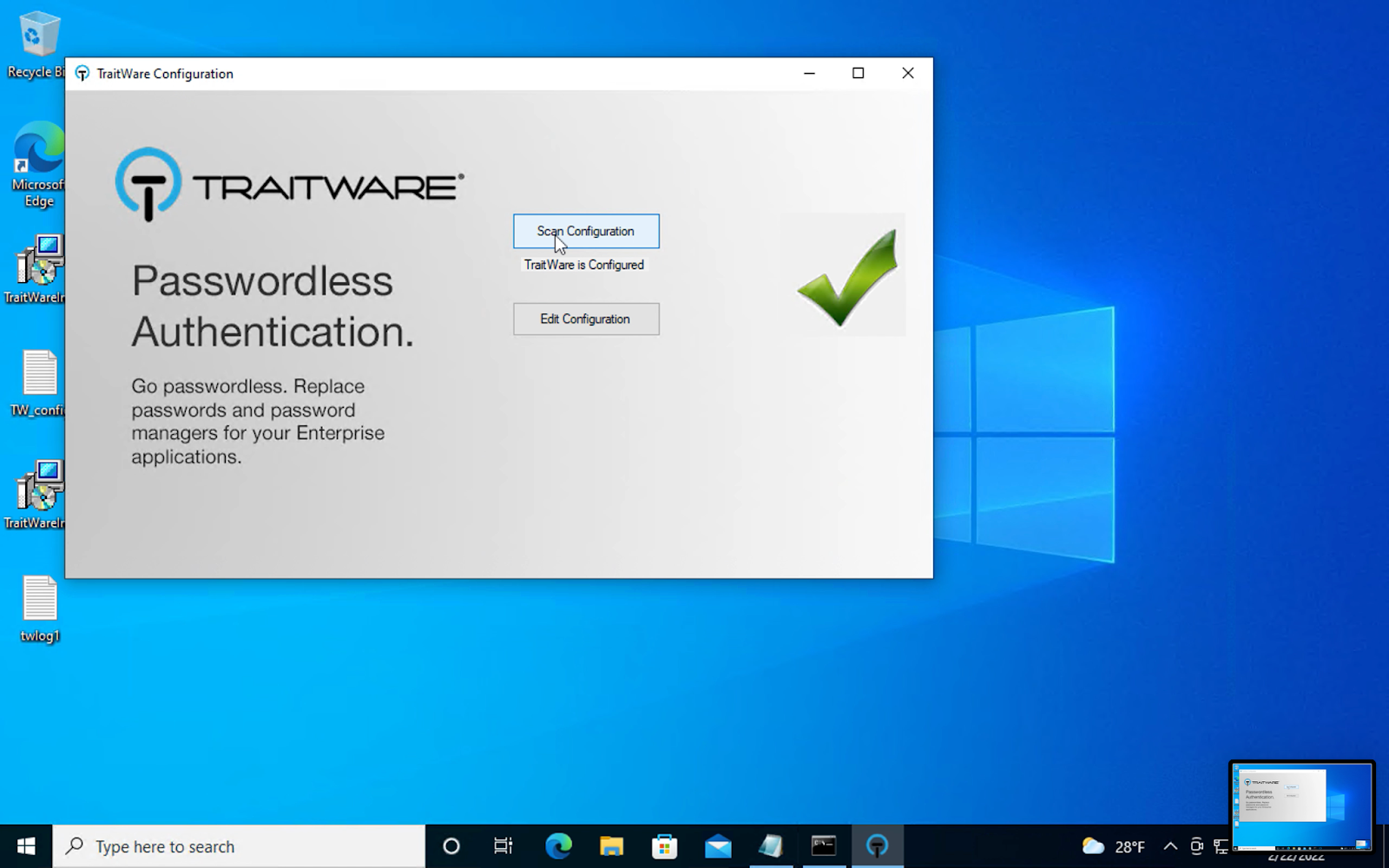1389x868 pixels.
Task: Open File Explorer from the taskbar
Action: pos(611,846)
